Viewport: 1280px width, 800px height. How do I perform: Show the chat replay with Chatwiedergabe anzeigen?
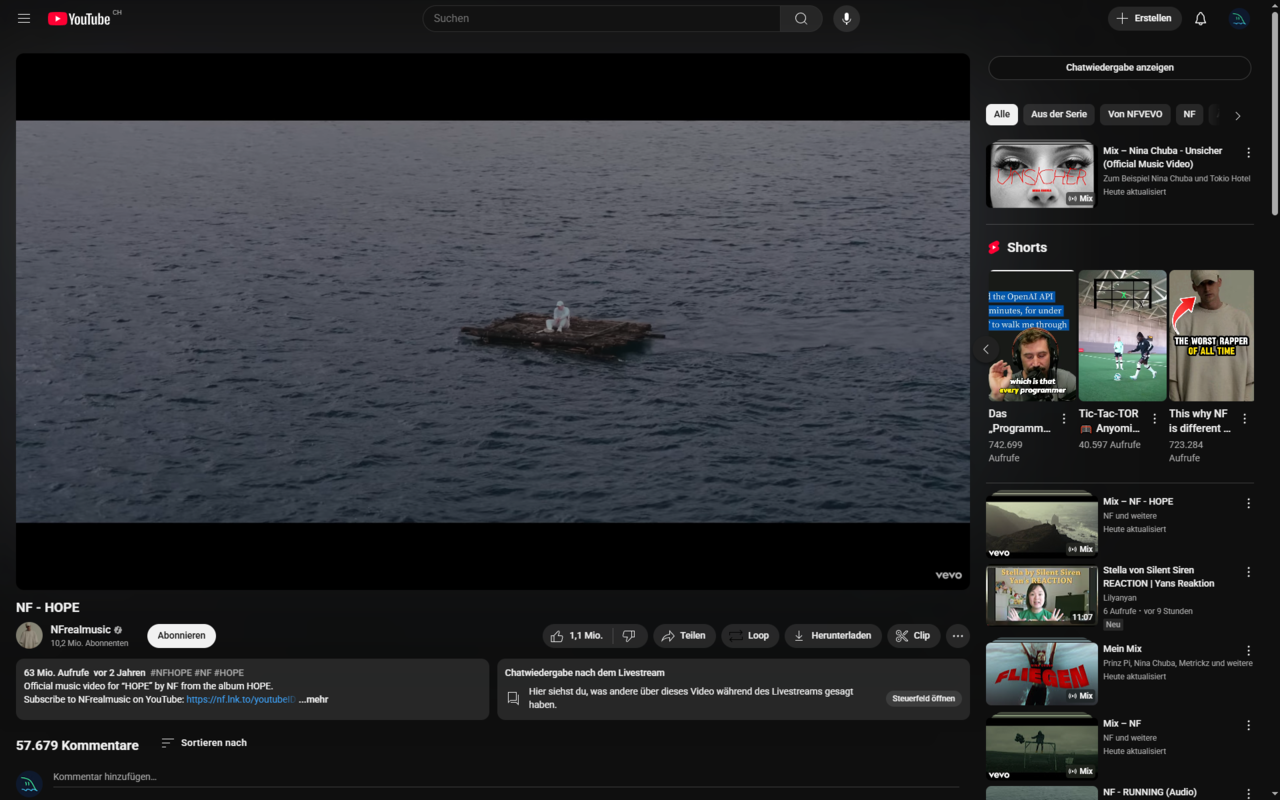pos(1119,67)
